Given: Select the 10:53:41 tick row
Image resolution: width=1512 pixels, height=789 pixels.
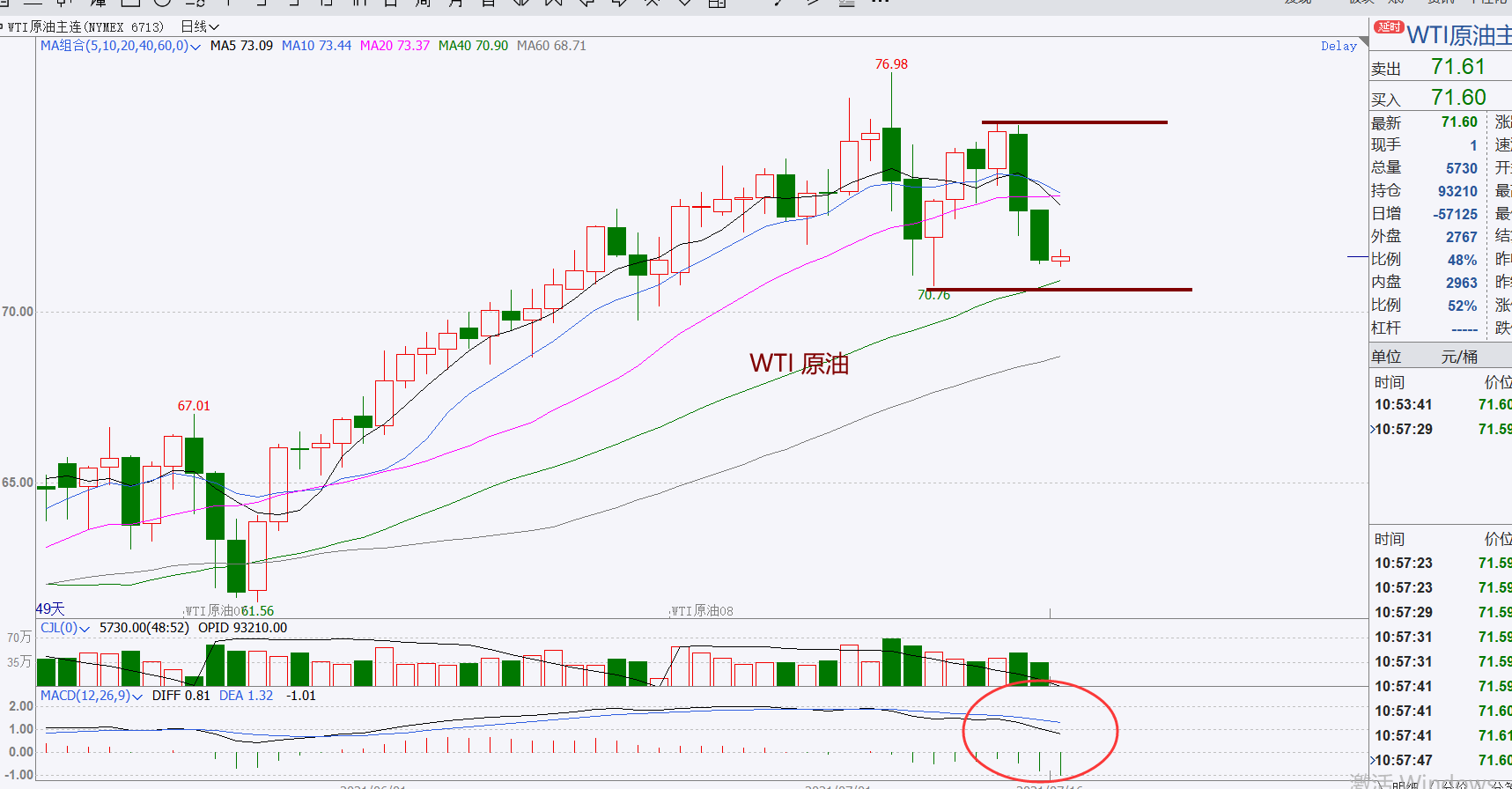Looking at the screenshot, I should point(1441,405).
